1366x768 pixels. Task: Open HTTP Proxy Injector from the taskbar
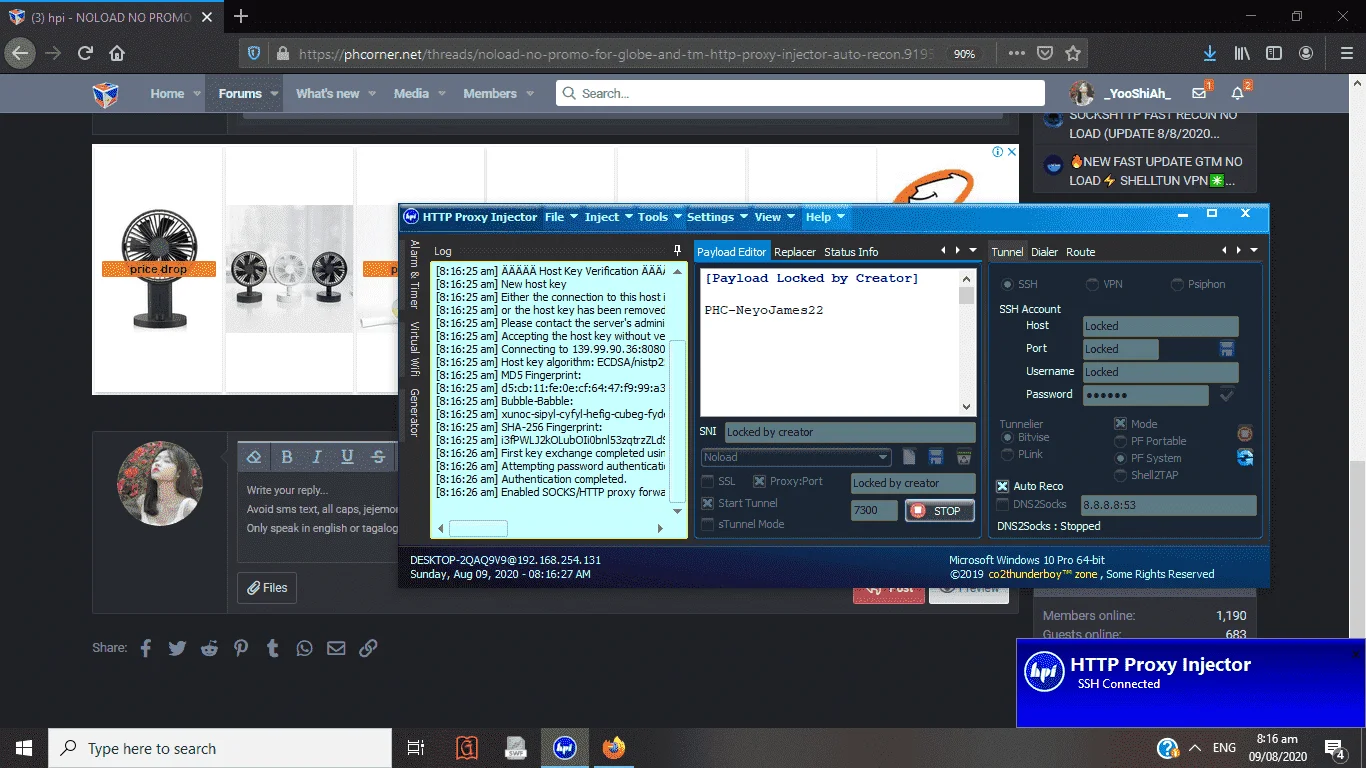point(565,748)
